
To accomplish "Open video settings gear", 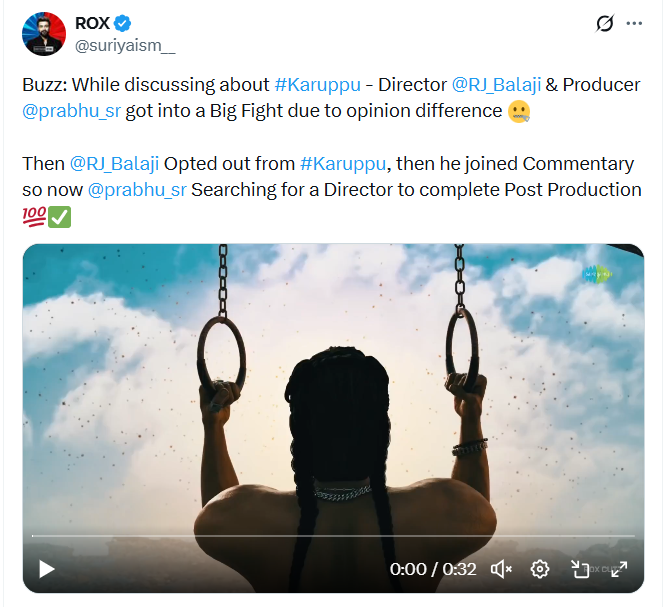I will pyautogui.click(x=540, y=569).
